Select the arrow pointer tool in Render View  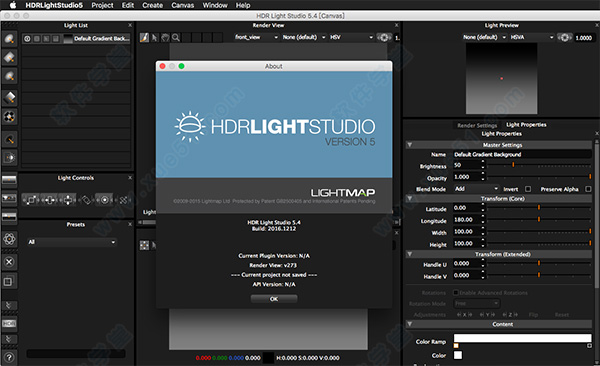(x=155, y=38)
